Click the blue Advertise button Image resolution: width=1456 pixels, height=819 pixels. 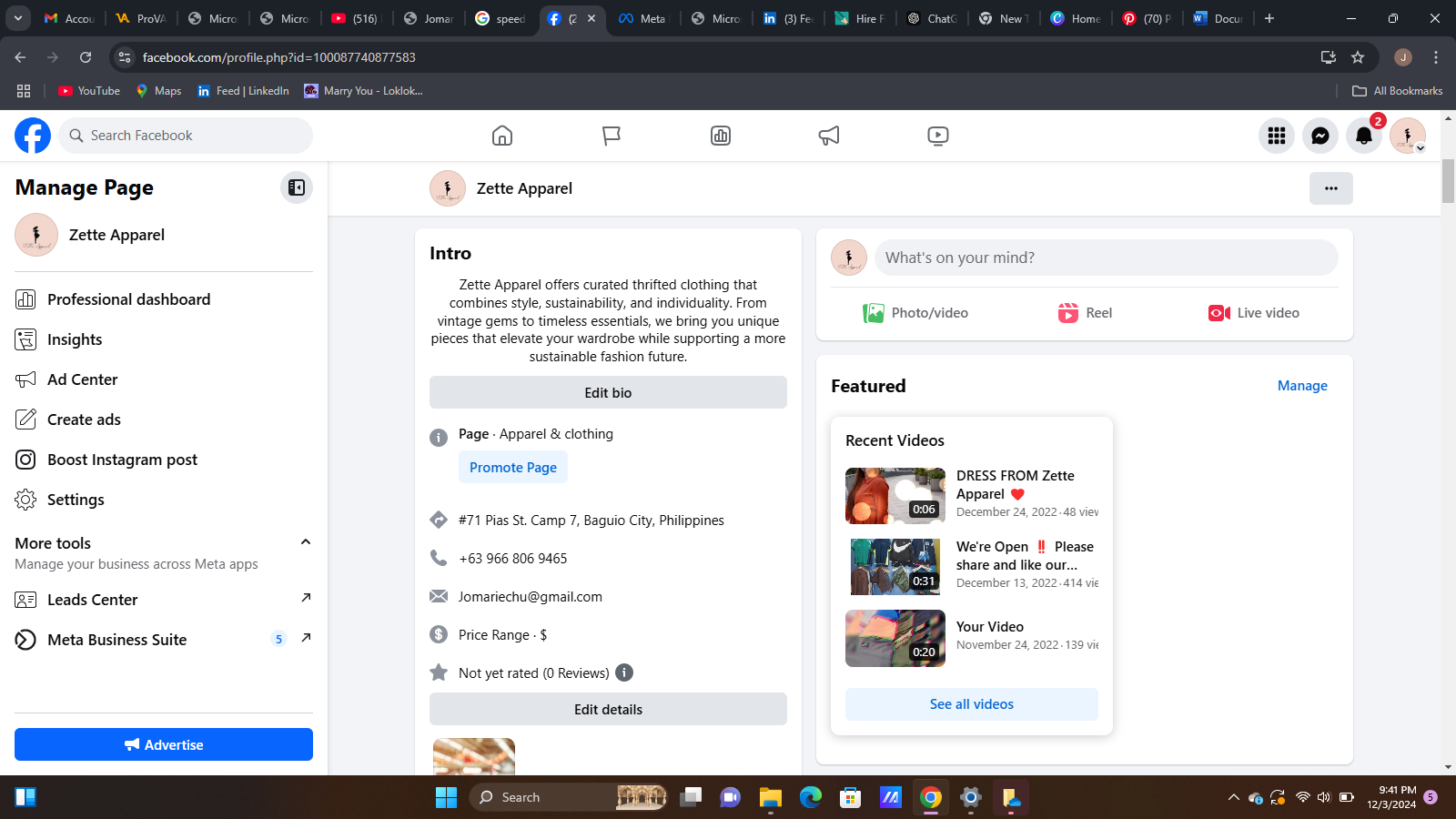164,744
